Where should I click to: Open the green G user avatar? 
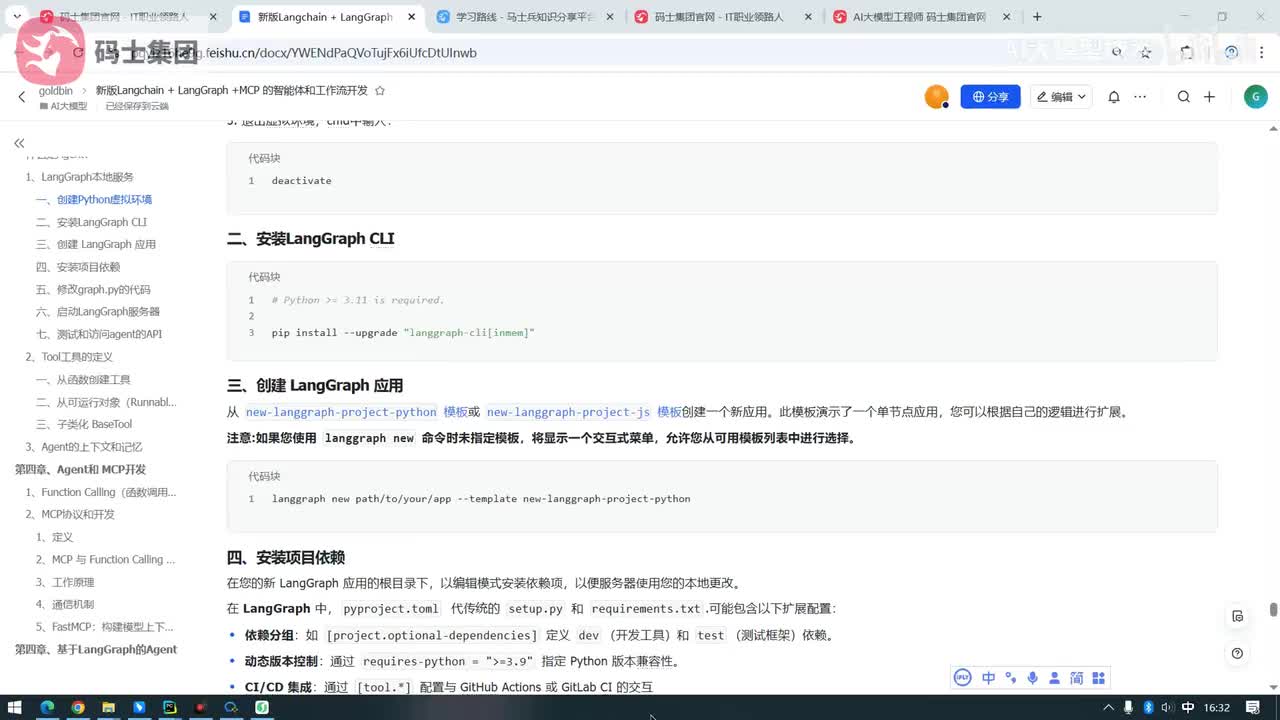coord(1255,97)
